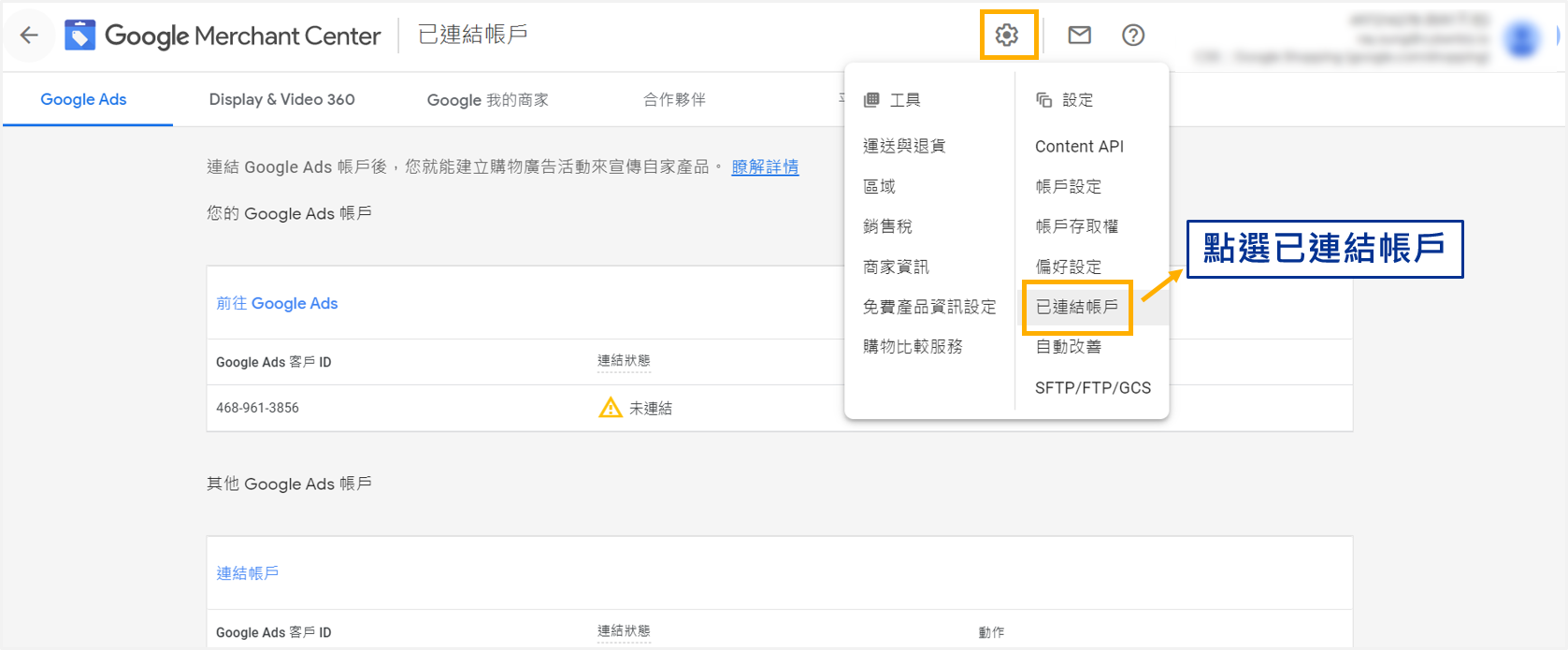Click the 連結狀態 header in first table

click(x=624, y=360)
